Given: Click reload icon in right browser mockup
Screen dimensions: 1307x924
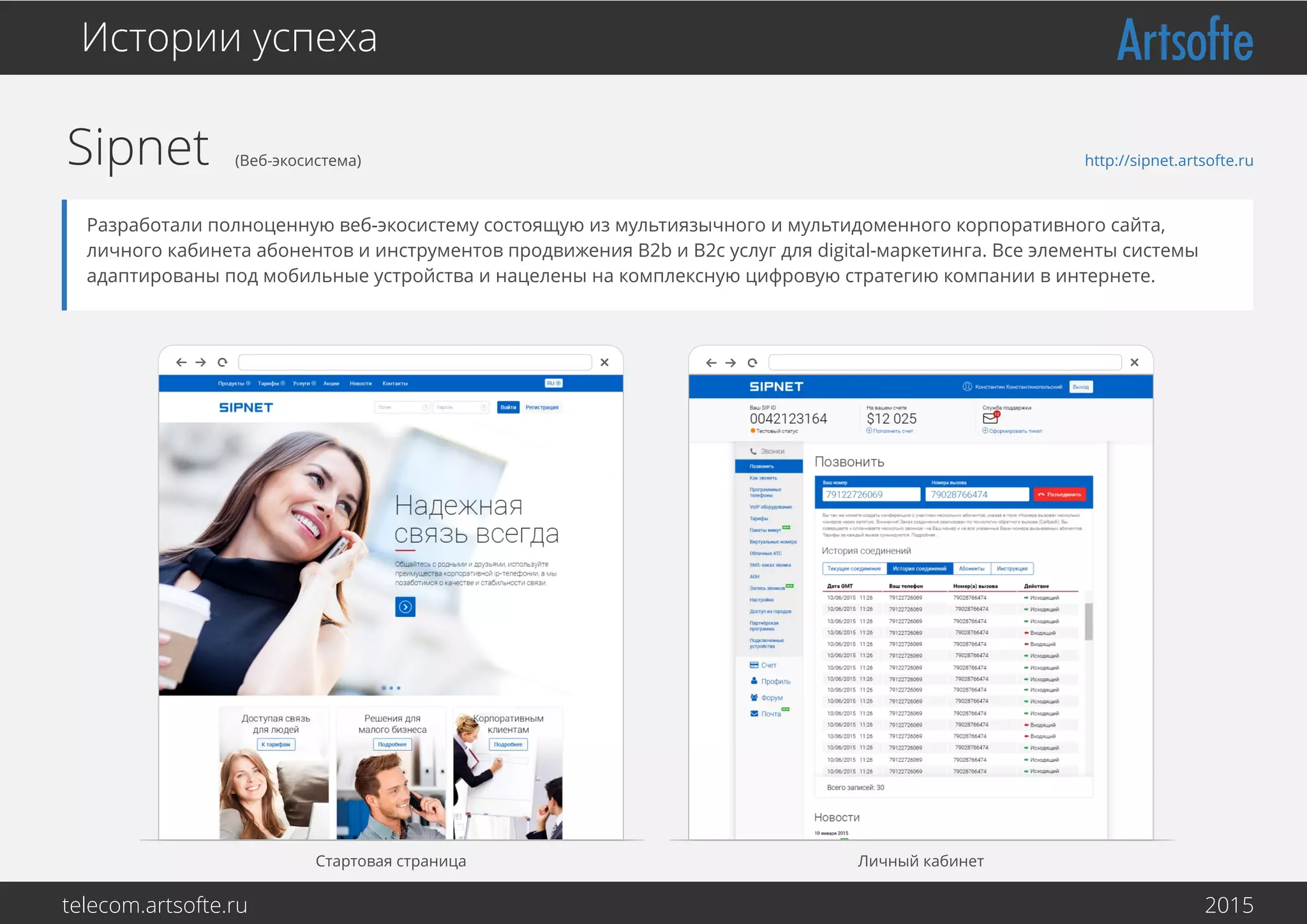Looking at the screenshot, I should pyautogui.click(x=752, y=362).
